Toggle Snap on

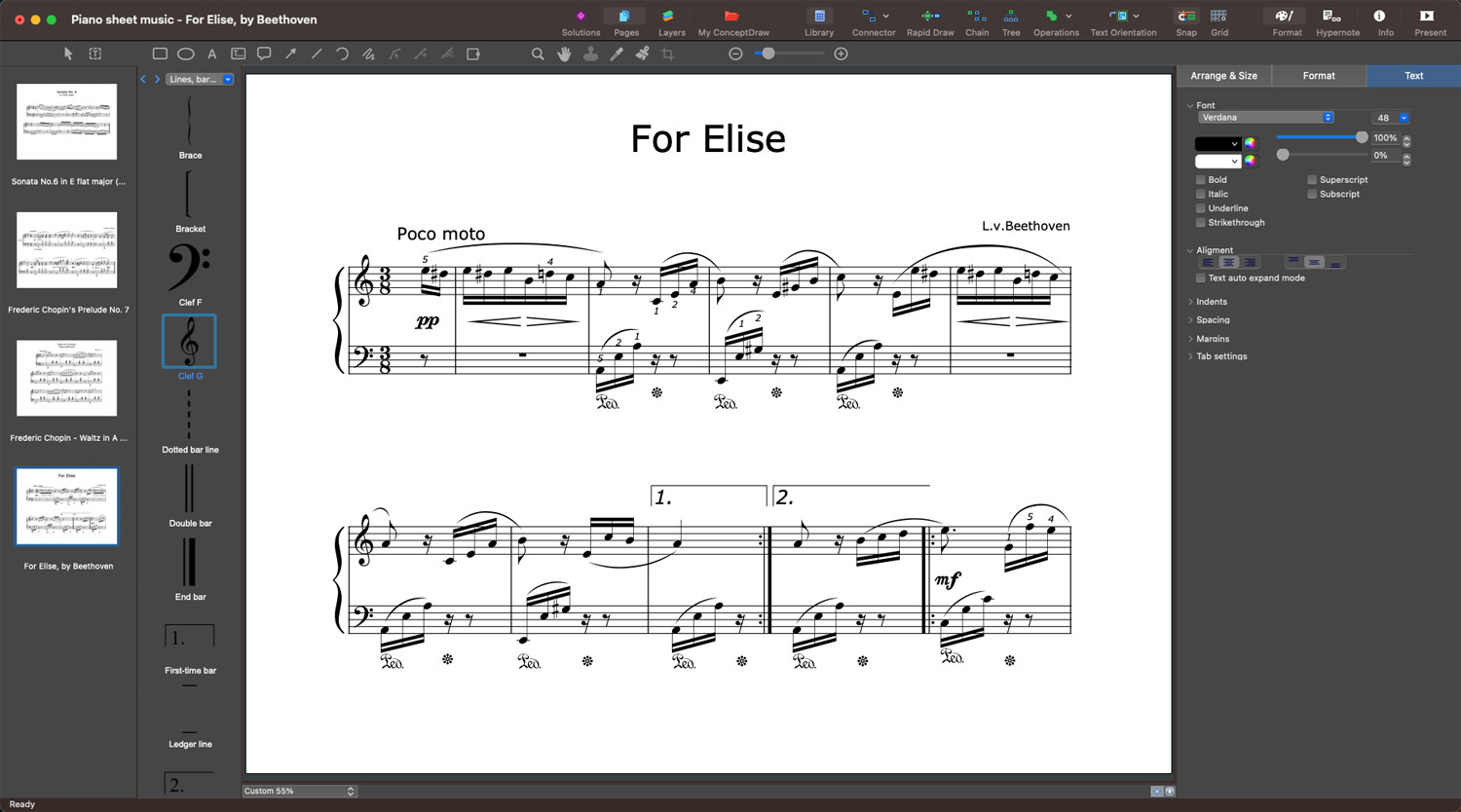(x=1186, y=22)
